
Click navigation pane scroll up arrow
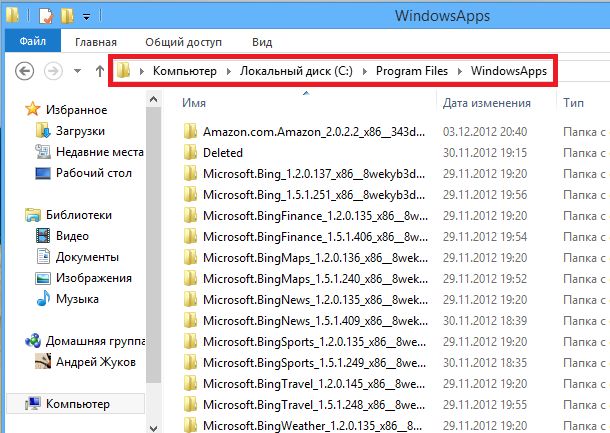pos(153,100)
